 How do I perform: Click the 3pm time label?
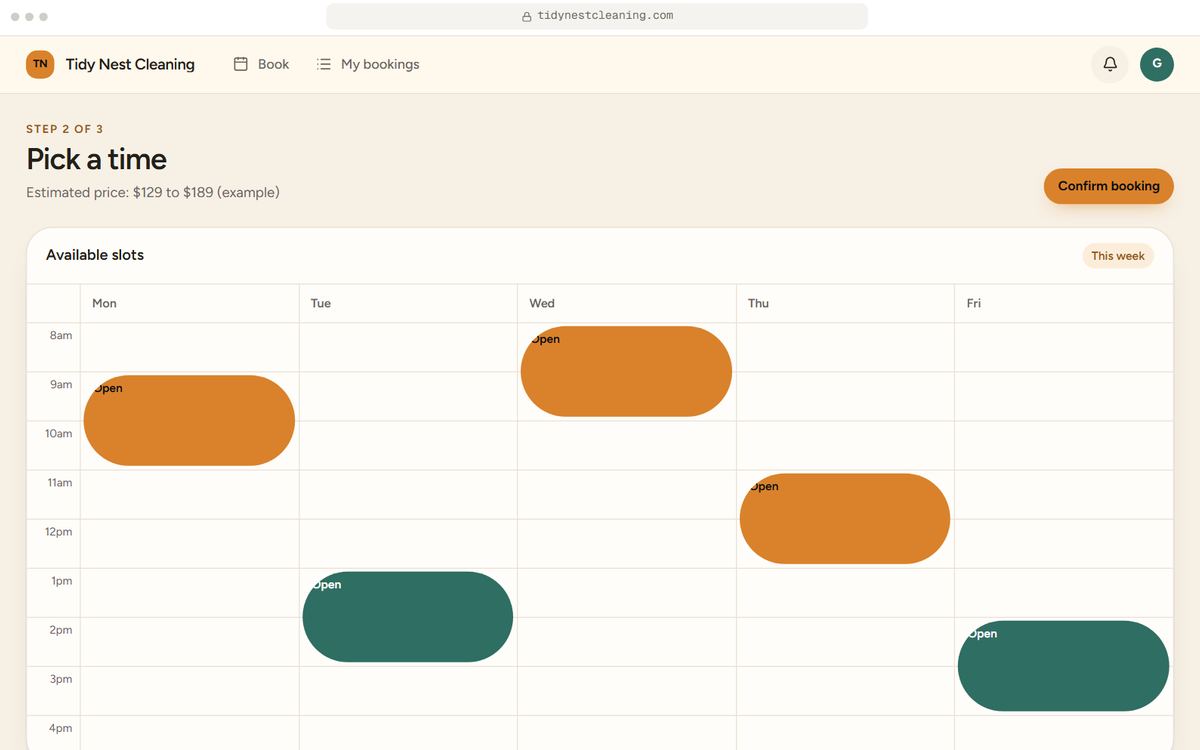point(61,679)
